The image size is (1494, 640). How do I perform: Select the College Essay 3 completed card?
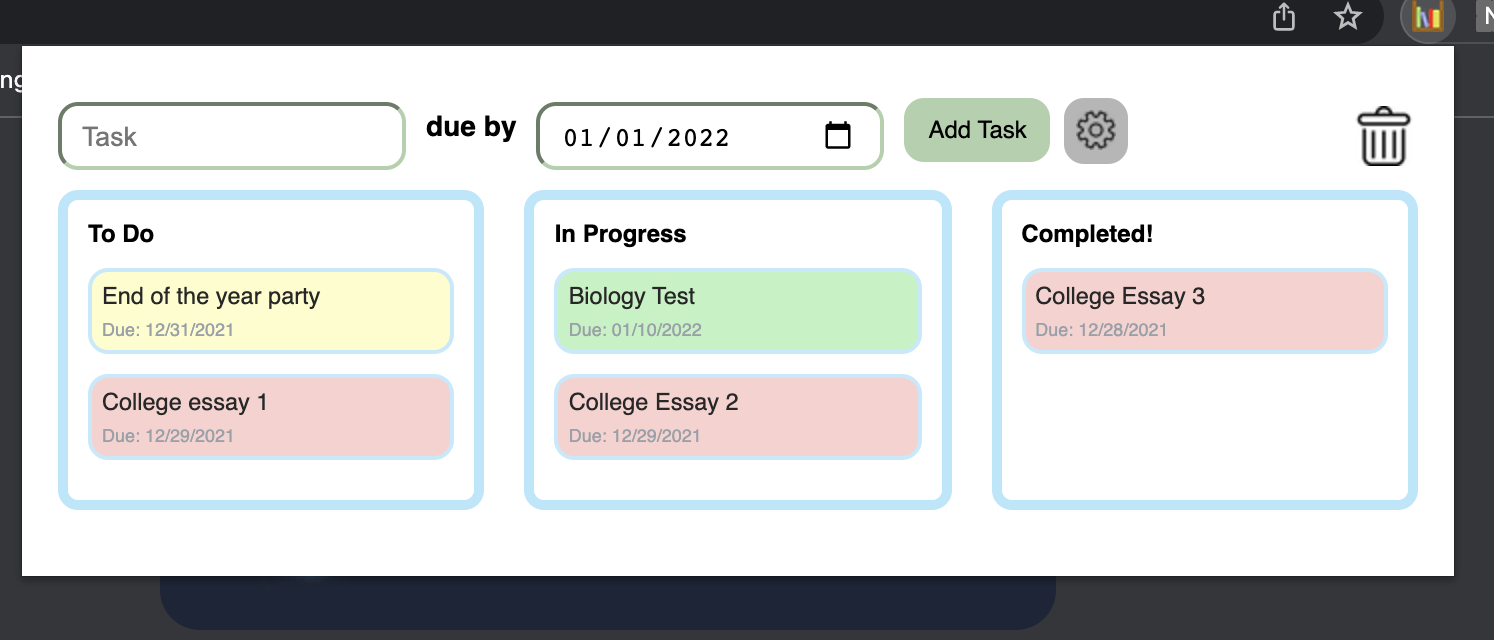[x=1204, y=310]
